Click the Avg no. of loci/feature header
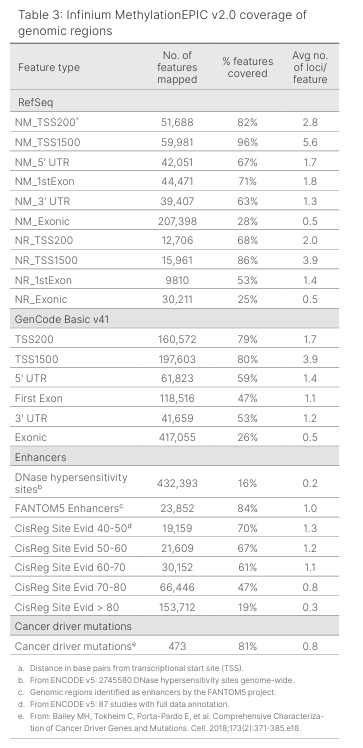The height and width of the screenshot is (748, 363). tap(310, 67)
